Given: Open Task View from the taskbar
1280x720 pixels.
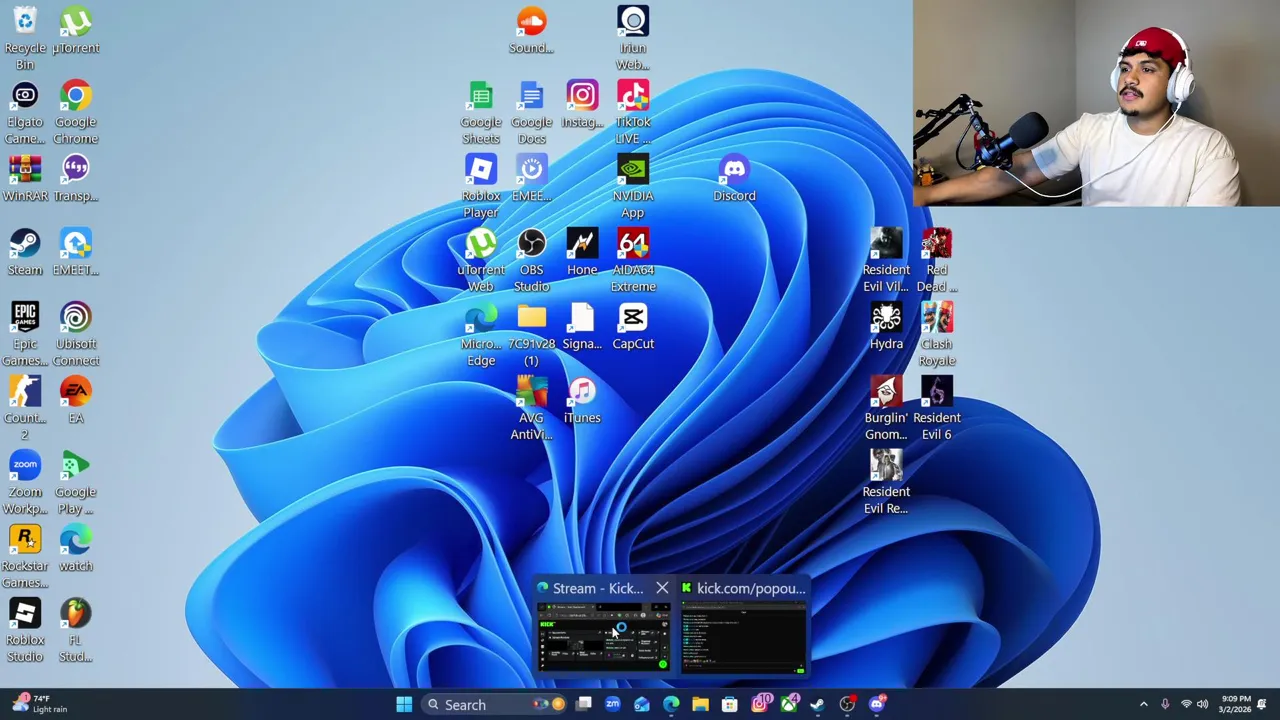Looking at the screenshot, I should coord(584,704).
